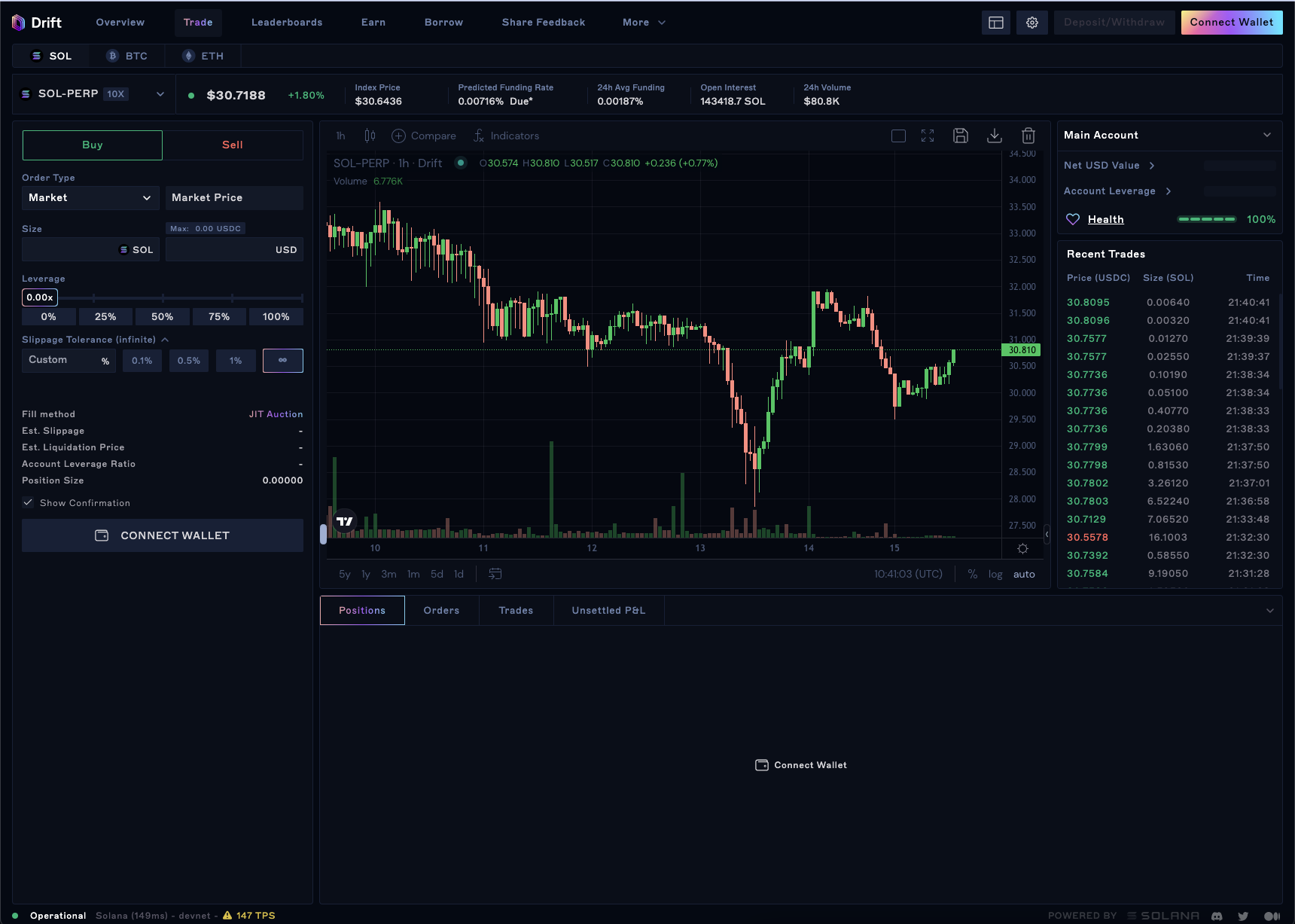Select 1% slippage tolerance

pos(236,361)
